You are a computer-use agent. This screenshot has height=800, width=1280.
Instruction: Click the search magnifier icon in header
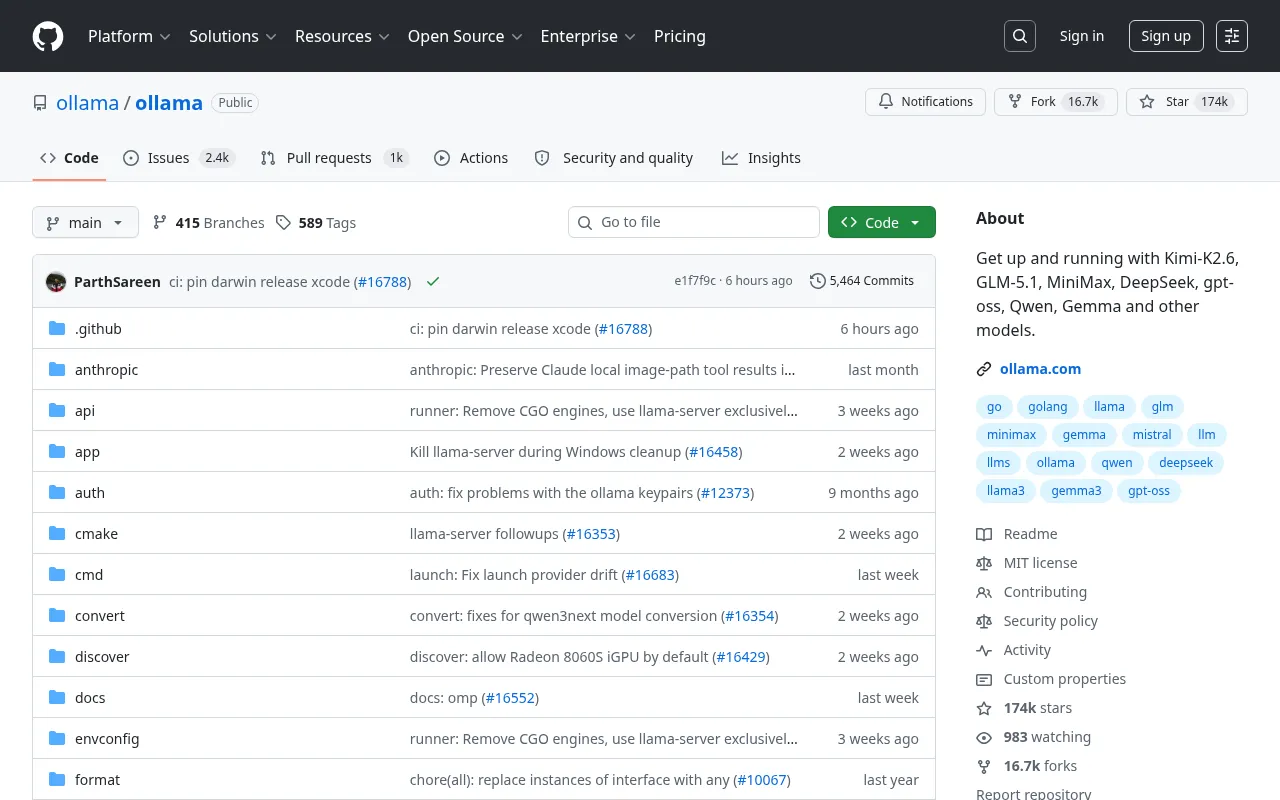(x=1019, y=36)
